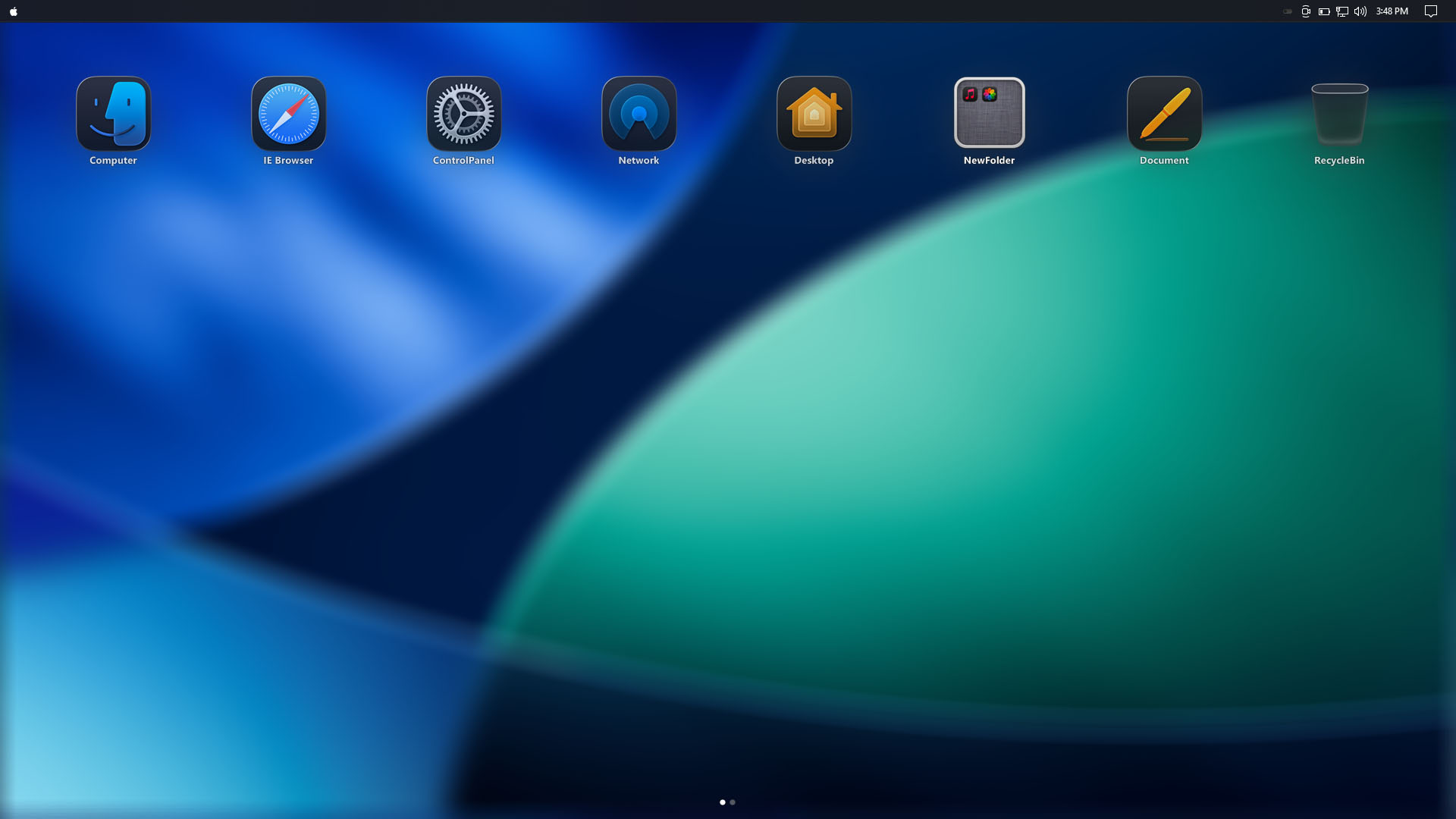This screenshot has width=1456, height=819.
Task: Click the NewFolder label text
Action: (989, 161)
